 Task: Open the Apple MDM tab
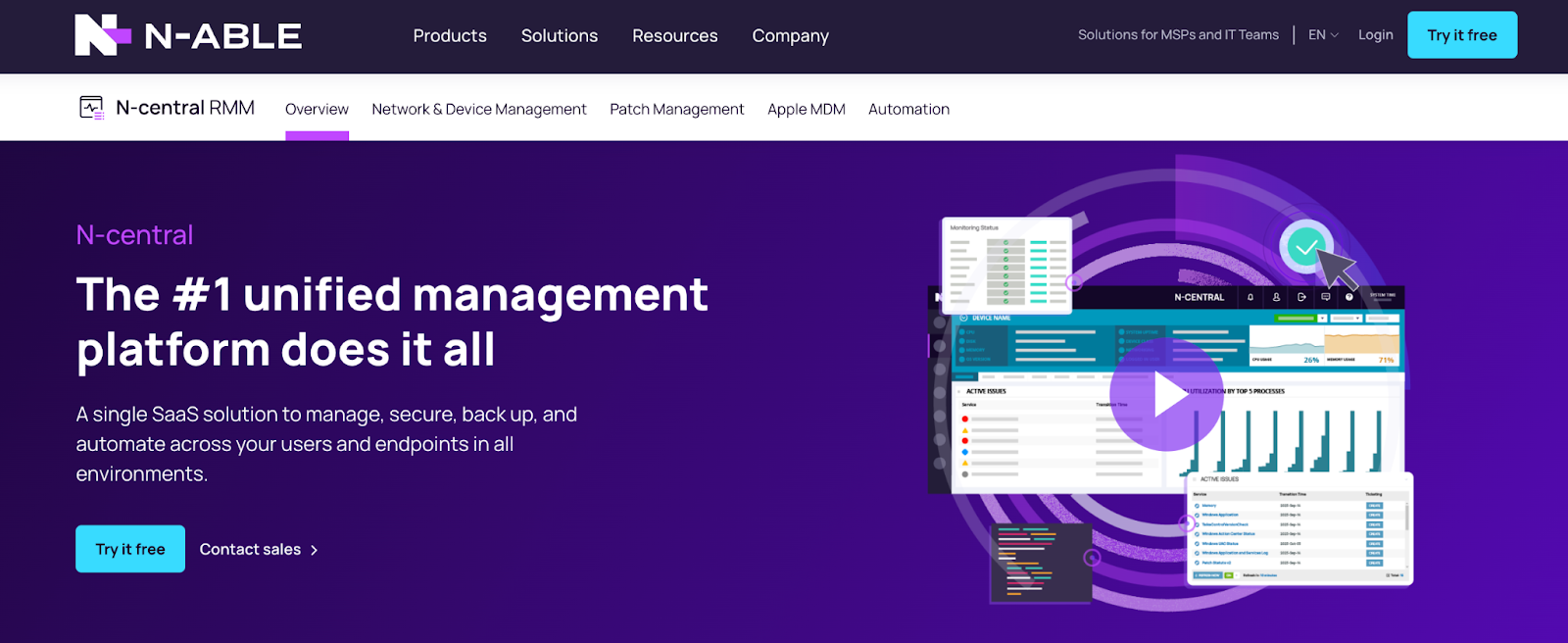(807, 109)
